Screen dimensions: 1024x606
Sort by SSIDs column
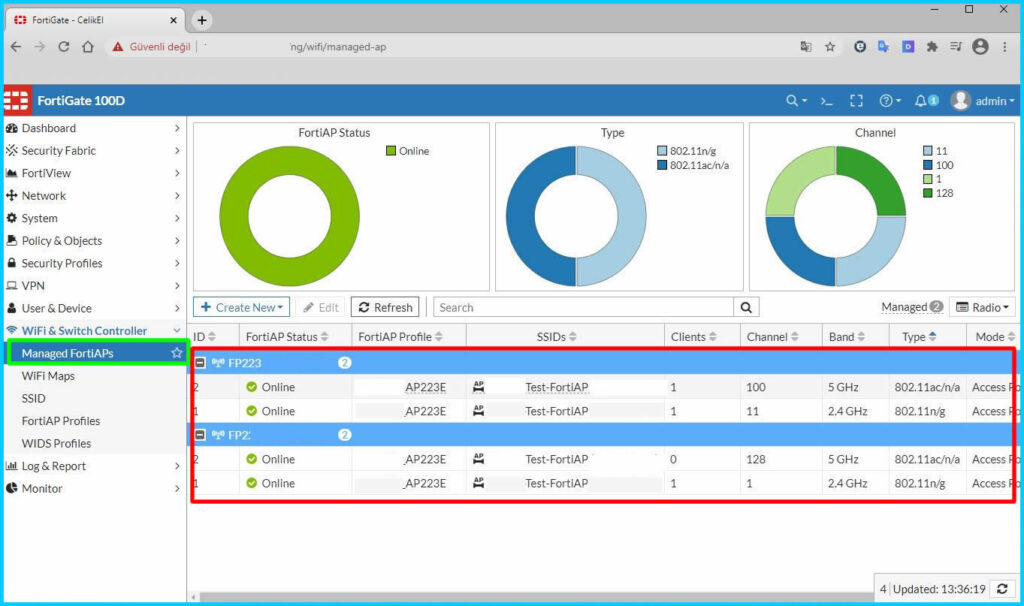tap(556, 337)
